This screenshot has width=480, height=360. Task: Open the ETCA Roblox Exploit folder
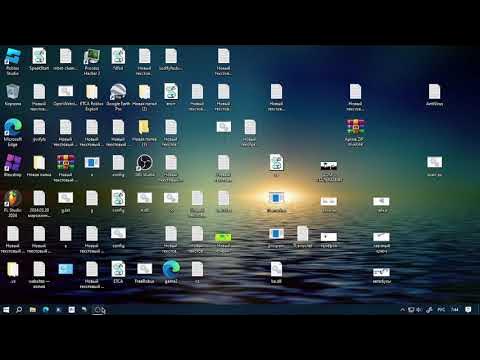(92, 97)
